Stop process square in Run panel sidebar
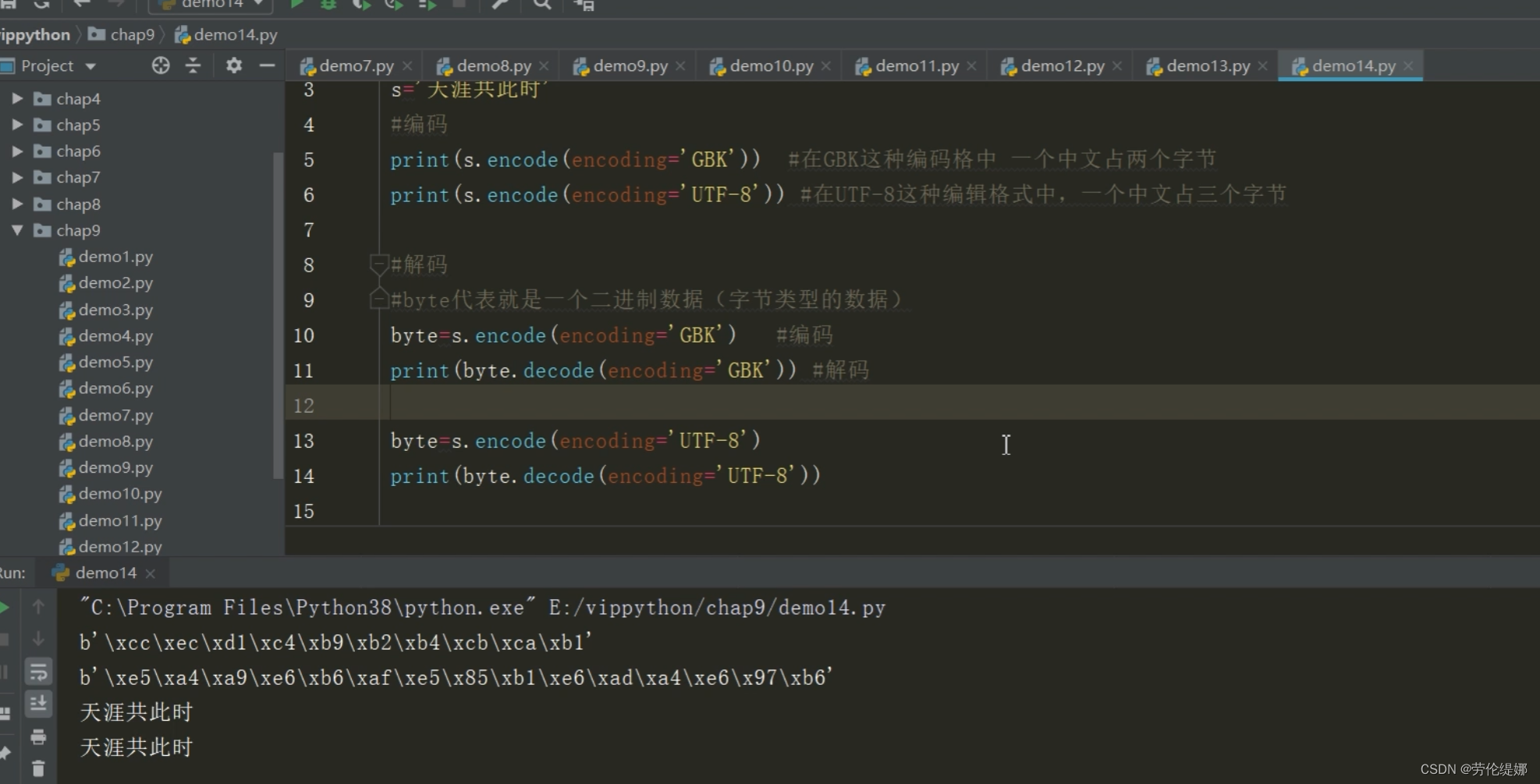This screenshot has width=1540, height=784. (x=4, y=640)
